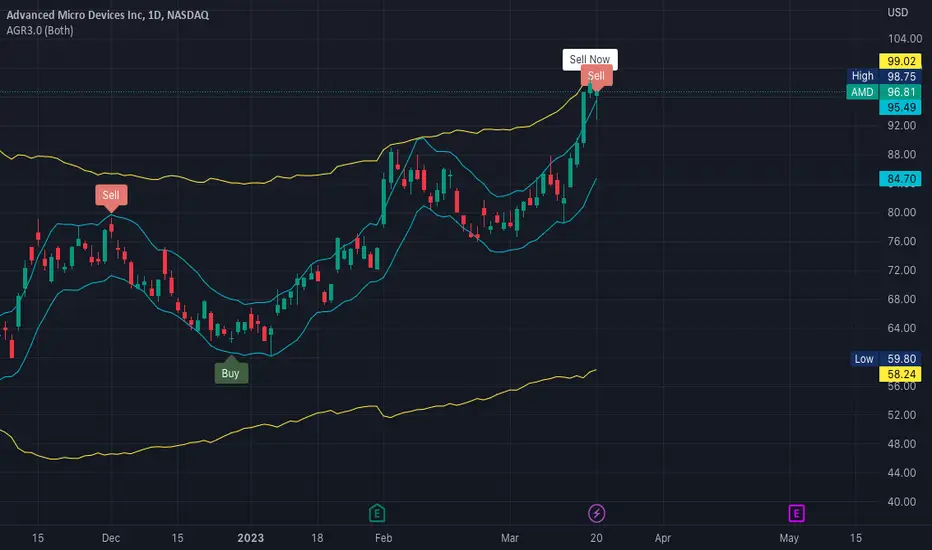Click the Mar label on time axis
Screen dimensions: 932x550
point(509,538)
